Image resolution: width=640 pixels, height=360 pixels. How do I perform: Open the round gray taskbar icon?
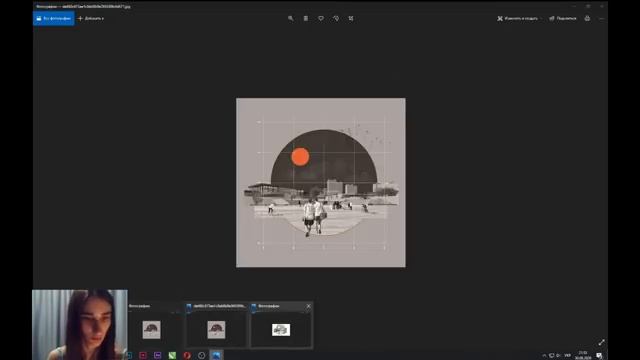pyautogui.click(x=202, y=356)
